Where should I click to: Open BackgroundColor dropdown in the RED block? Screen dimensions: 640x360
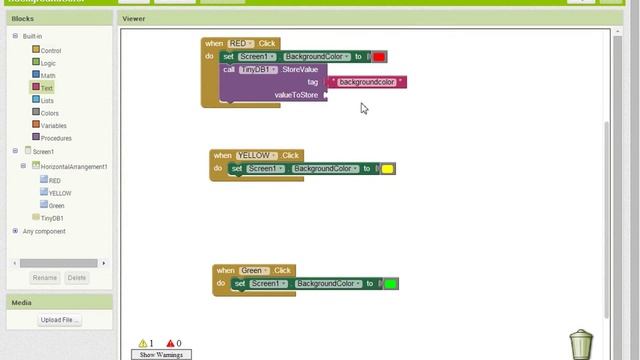tap(317, 57)
